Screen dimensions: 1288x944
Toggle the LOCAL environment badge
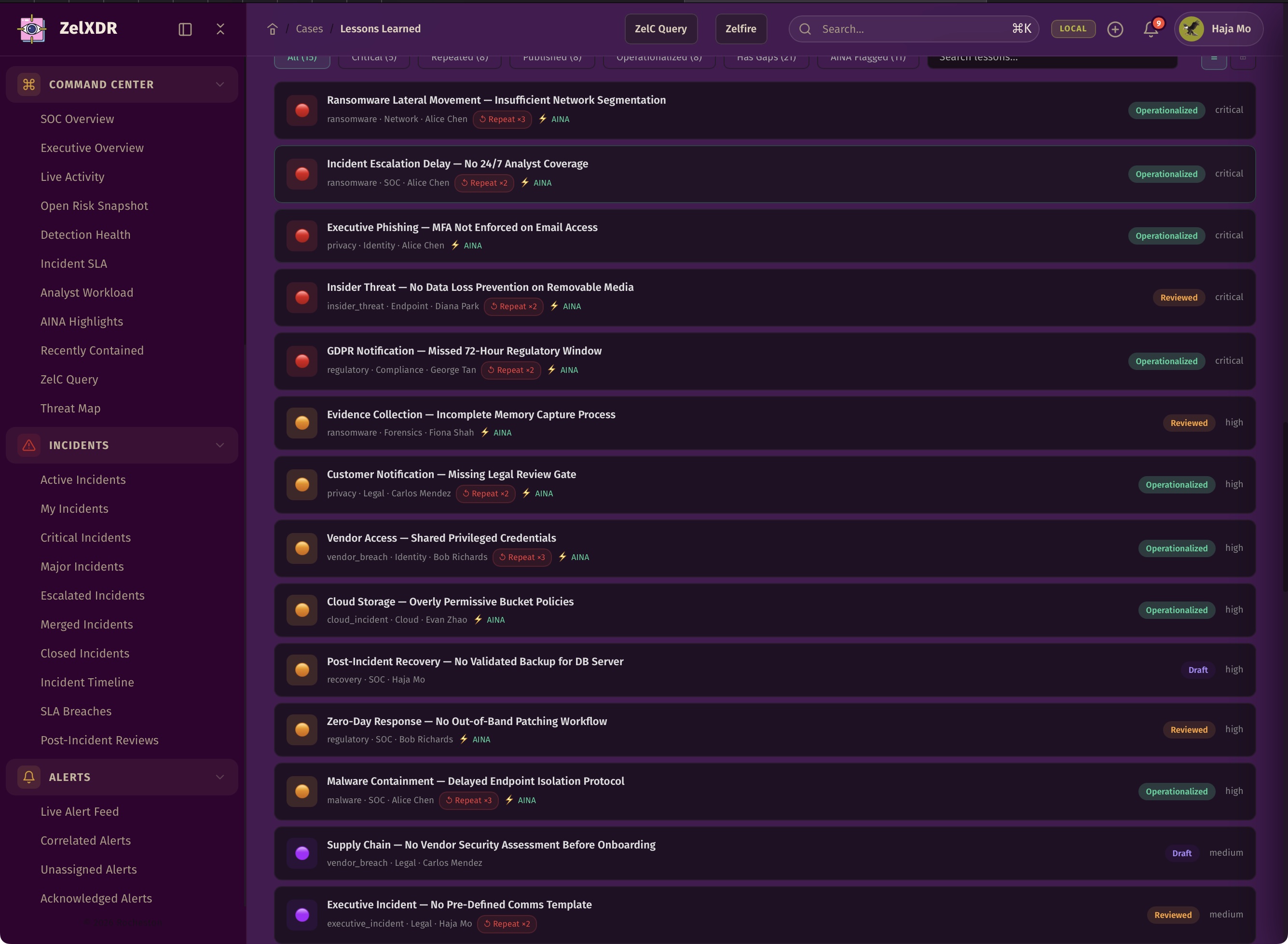[x=1072, y=29]
